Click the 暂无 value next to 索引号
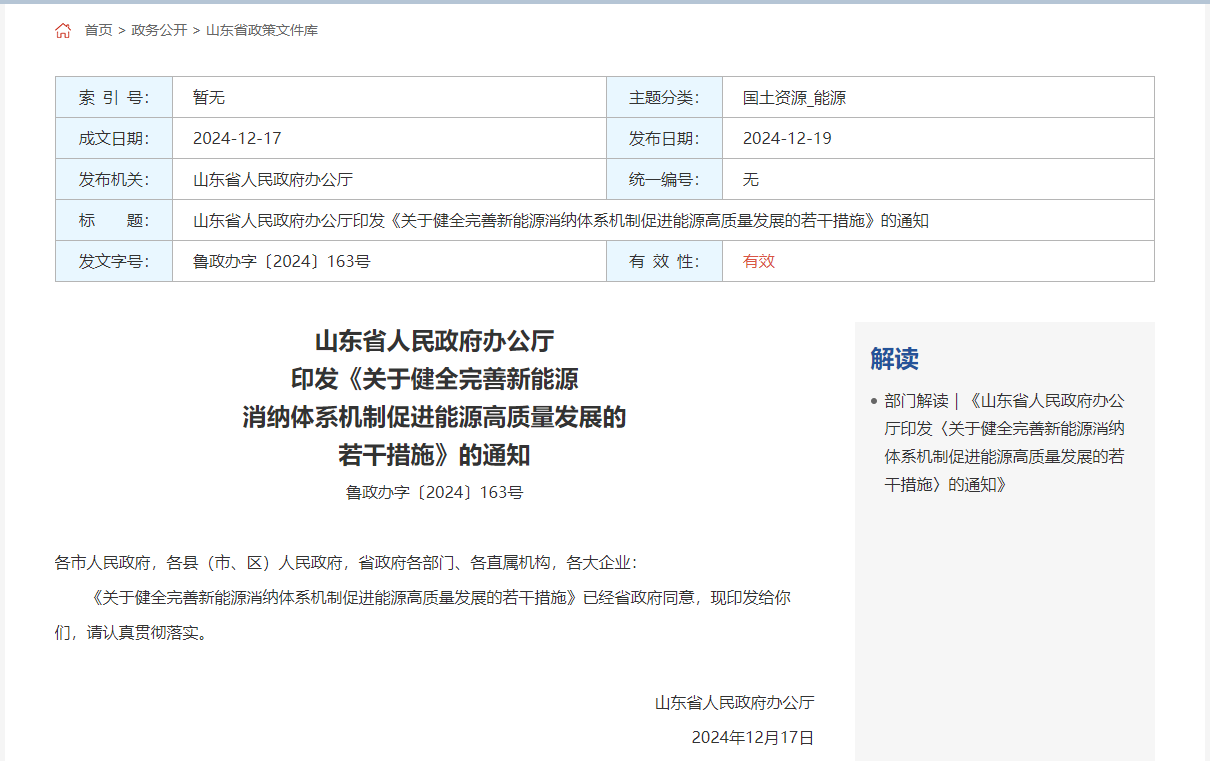This screenshot has width=1210, height=761. [x=209, y=98]
